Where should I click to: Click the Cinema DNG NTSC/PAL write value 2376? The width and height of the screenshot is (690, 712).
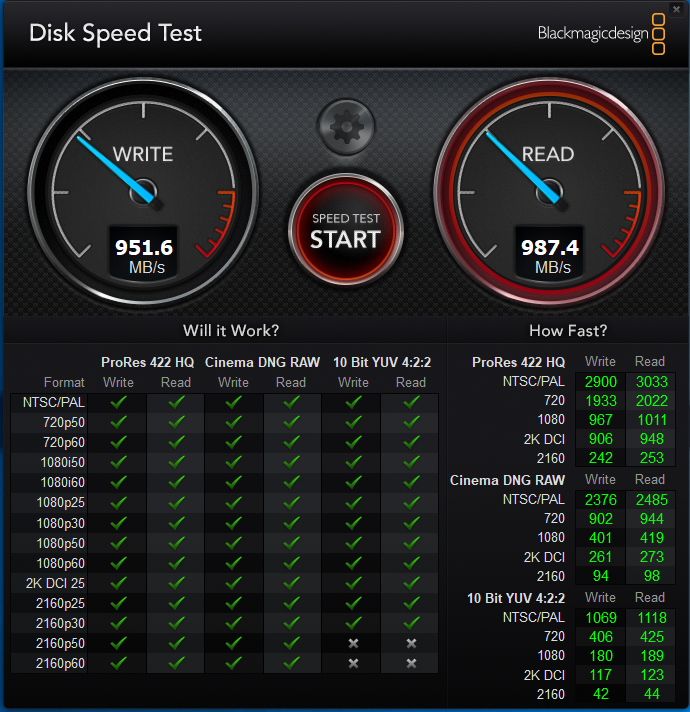click(x=601, y=499)
